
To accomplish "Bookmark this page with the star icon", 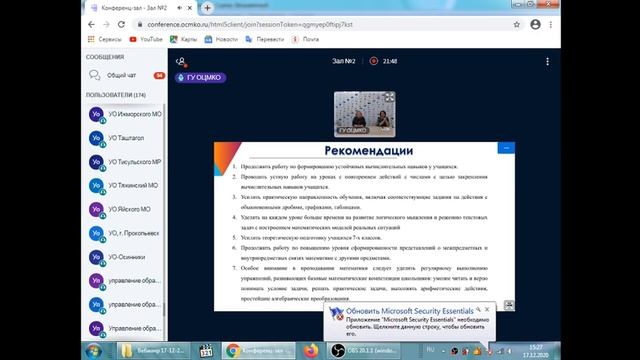I will point(517,24).
